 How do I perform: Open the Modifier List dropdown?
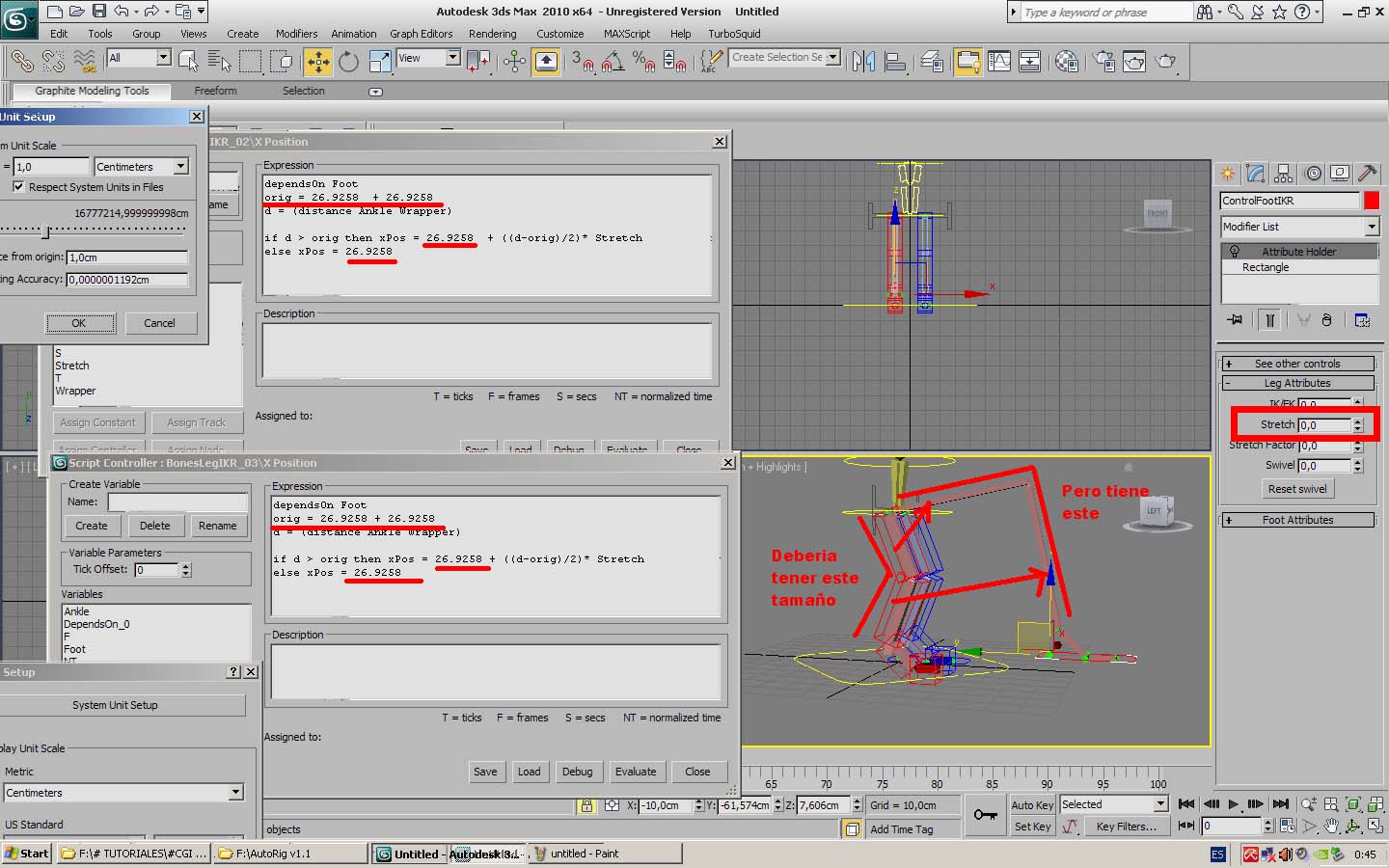(x=1299, y=227)
